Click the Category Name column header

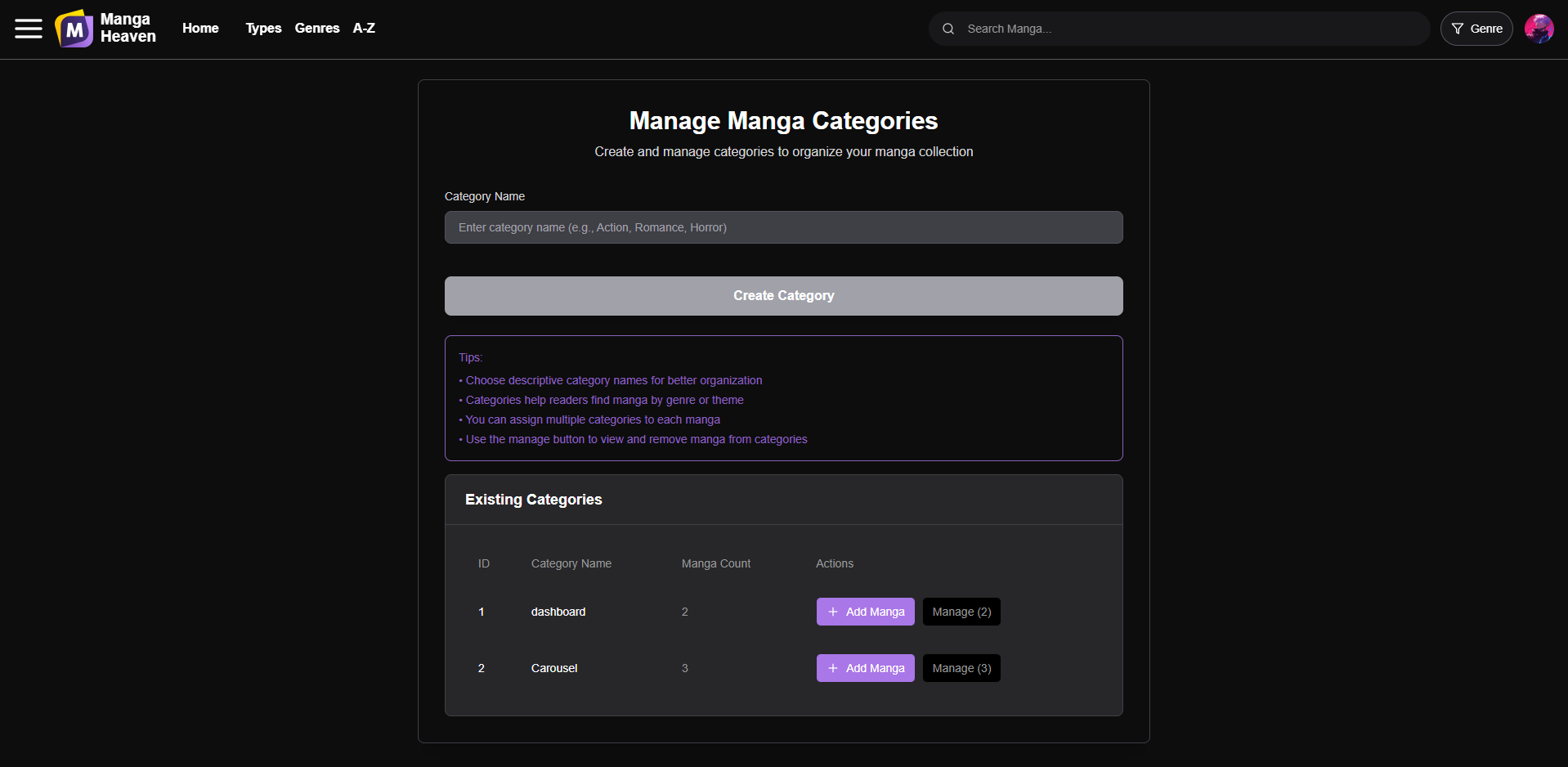(x=571, y=563)
